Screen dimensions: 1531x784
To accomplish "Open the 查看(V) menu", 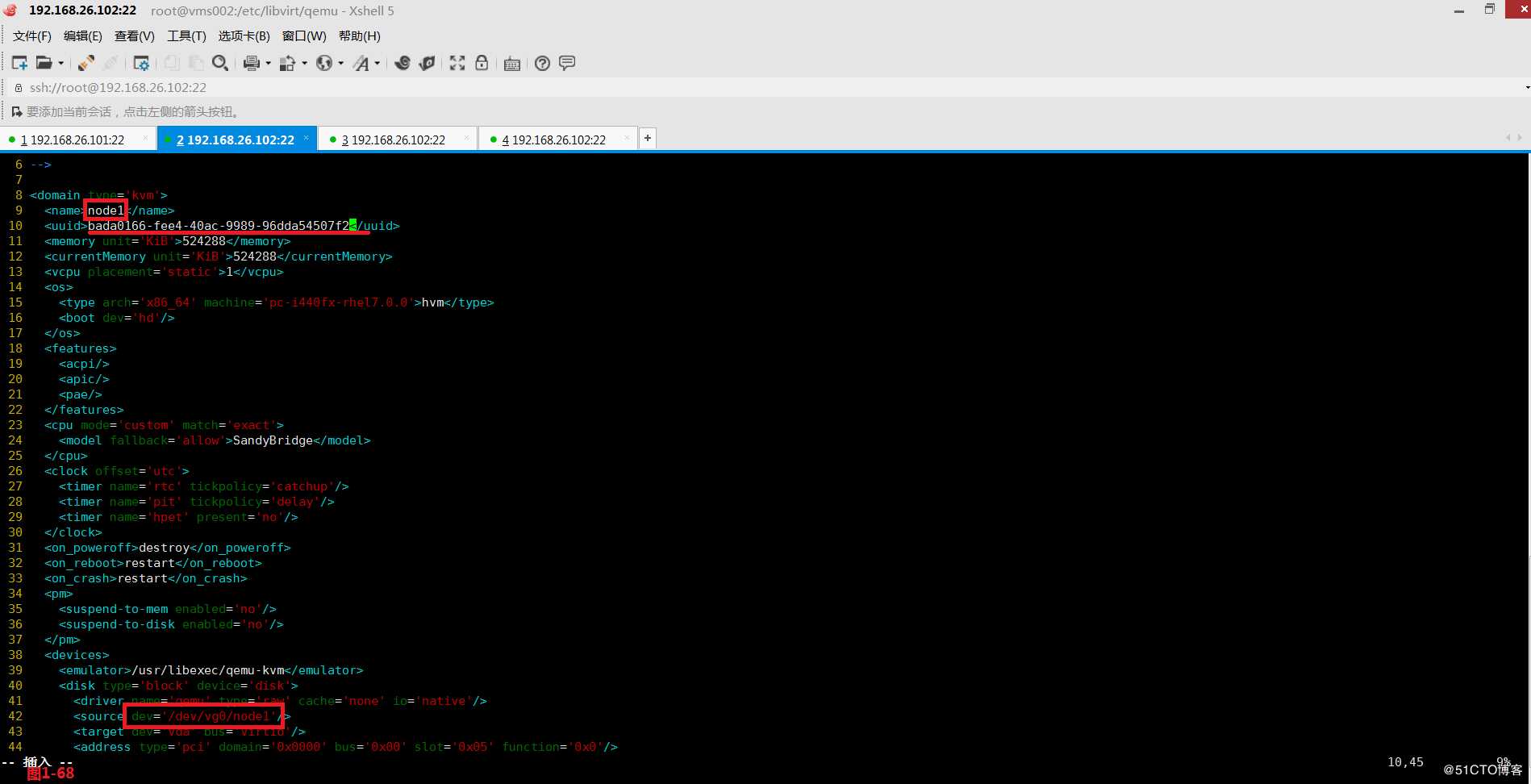I will click(x=135, y=36).
